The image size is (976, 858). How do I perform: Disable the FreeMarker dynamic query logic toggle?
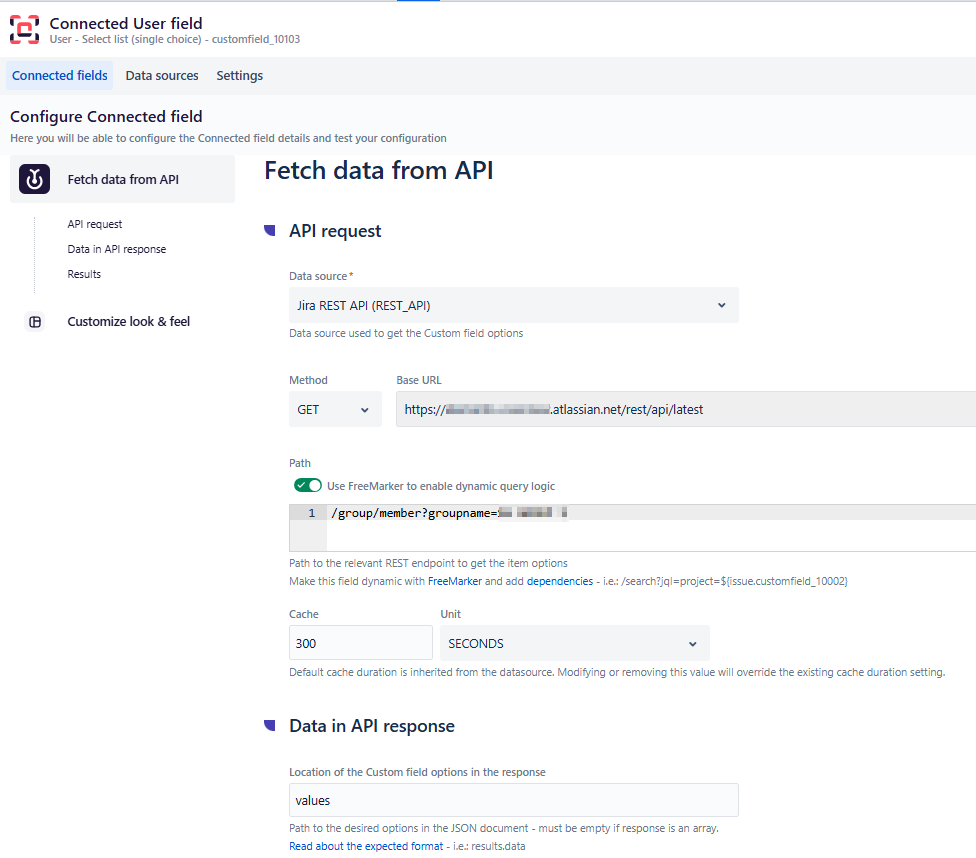point(308,484)
